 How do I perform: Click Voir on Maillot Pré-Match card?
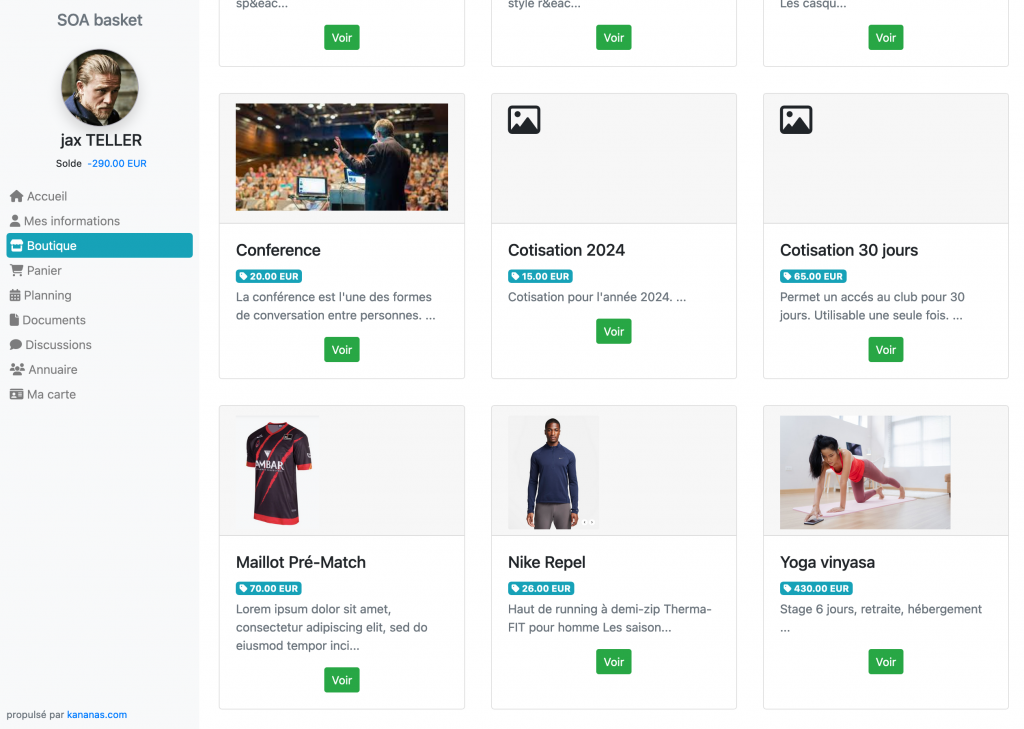click(342, 680)
